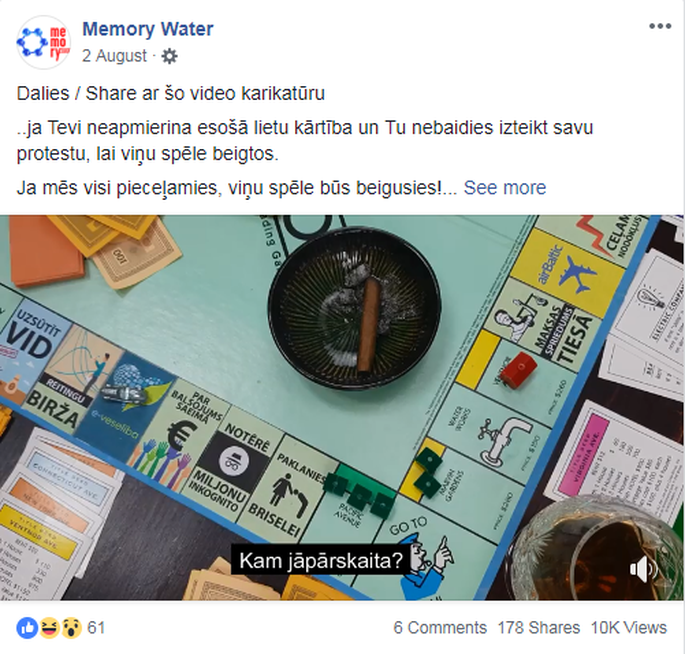Unmute the video with the speaker icon
The width and height of the screenshot is (685, 654).
point(643,569)
